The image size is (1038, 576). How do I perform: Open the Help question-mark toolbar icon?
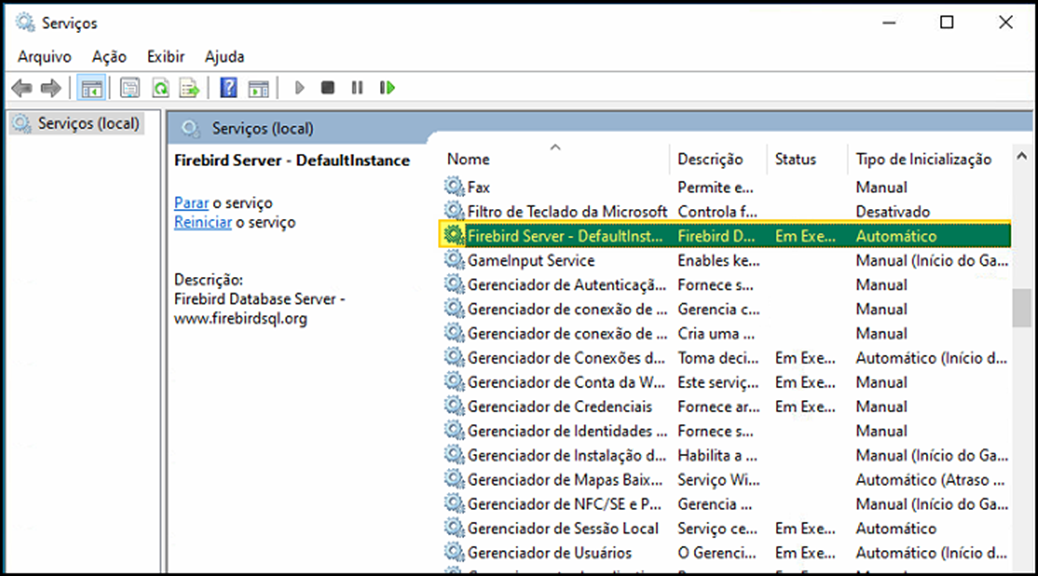[x=228, y=87]
